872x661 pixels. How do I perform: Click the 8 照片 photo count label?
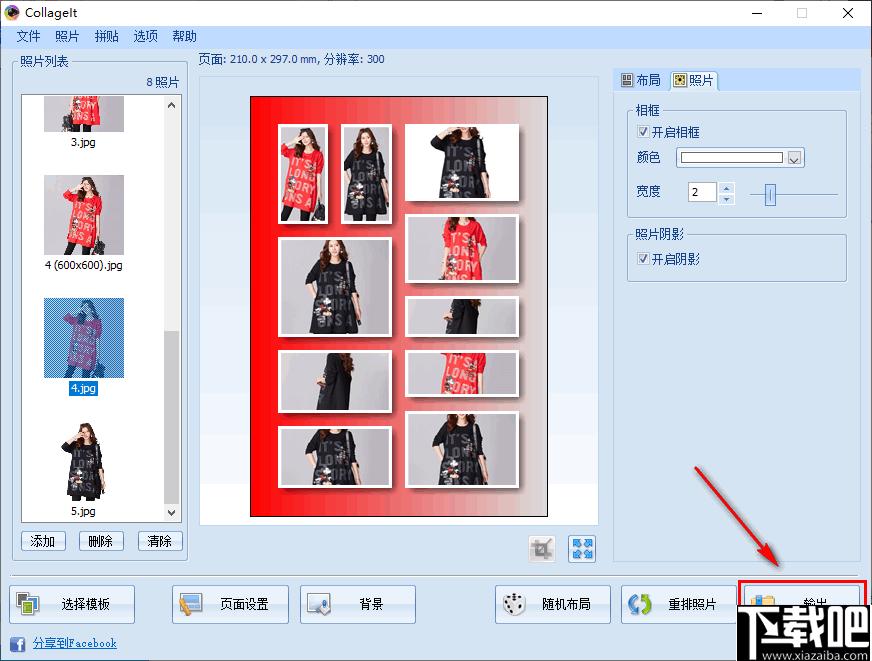[163, 82]
